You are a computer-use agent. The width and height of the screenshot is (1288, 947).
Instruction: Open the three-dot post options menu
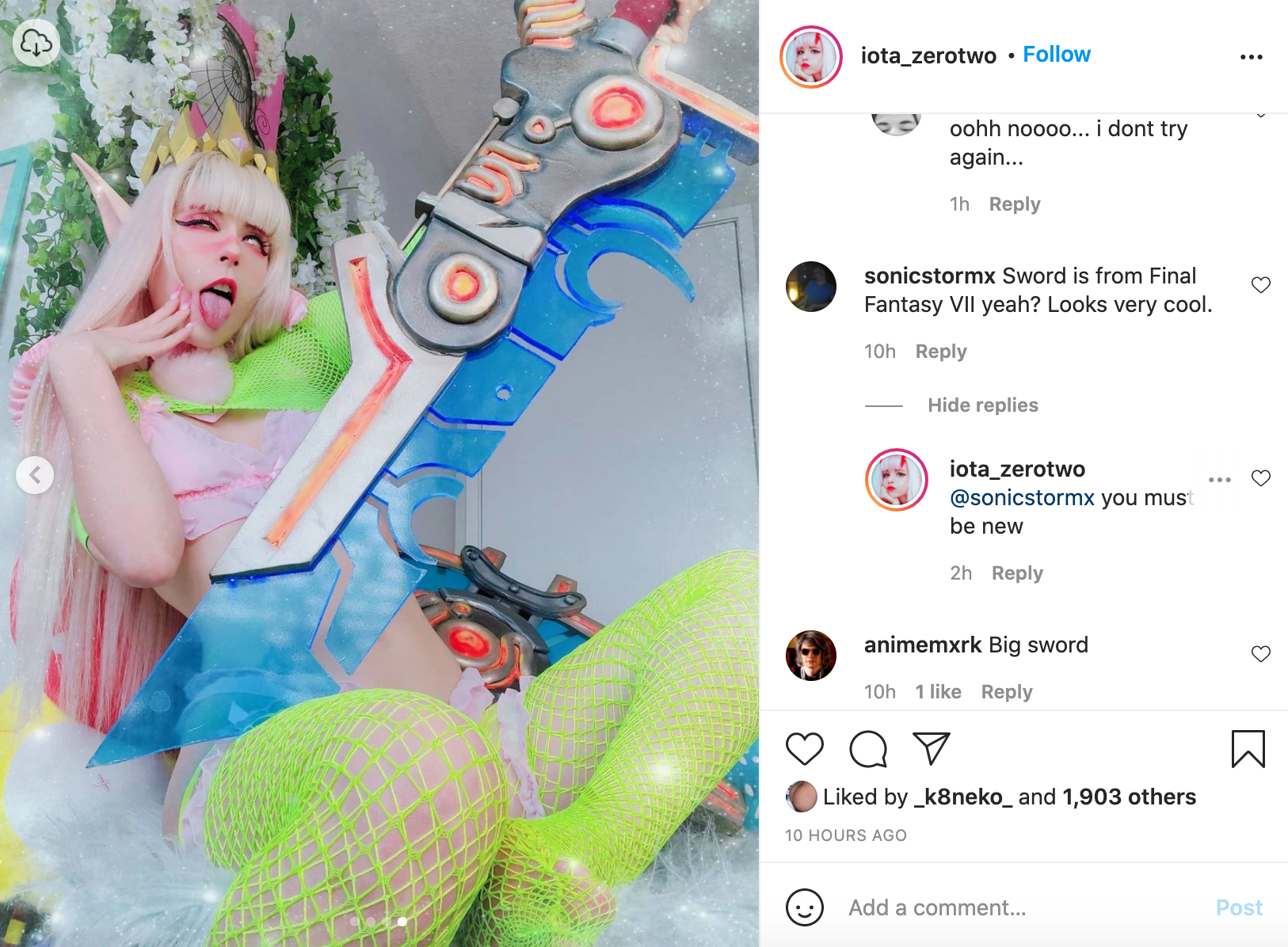pos(1252,57)
